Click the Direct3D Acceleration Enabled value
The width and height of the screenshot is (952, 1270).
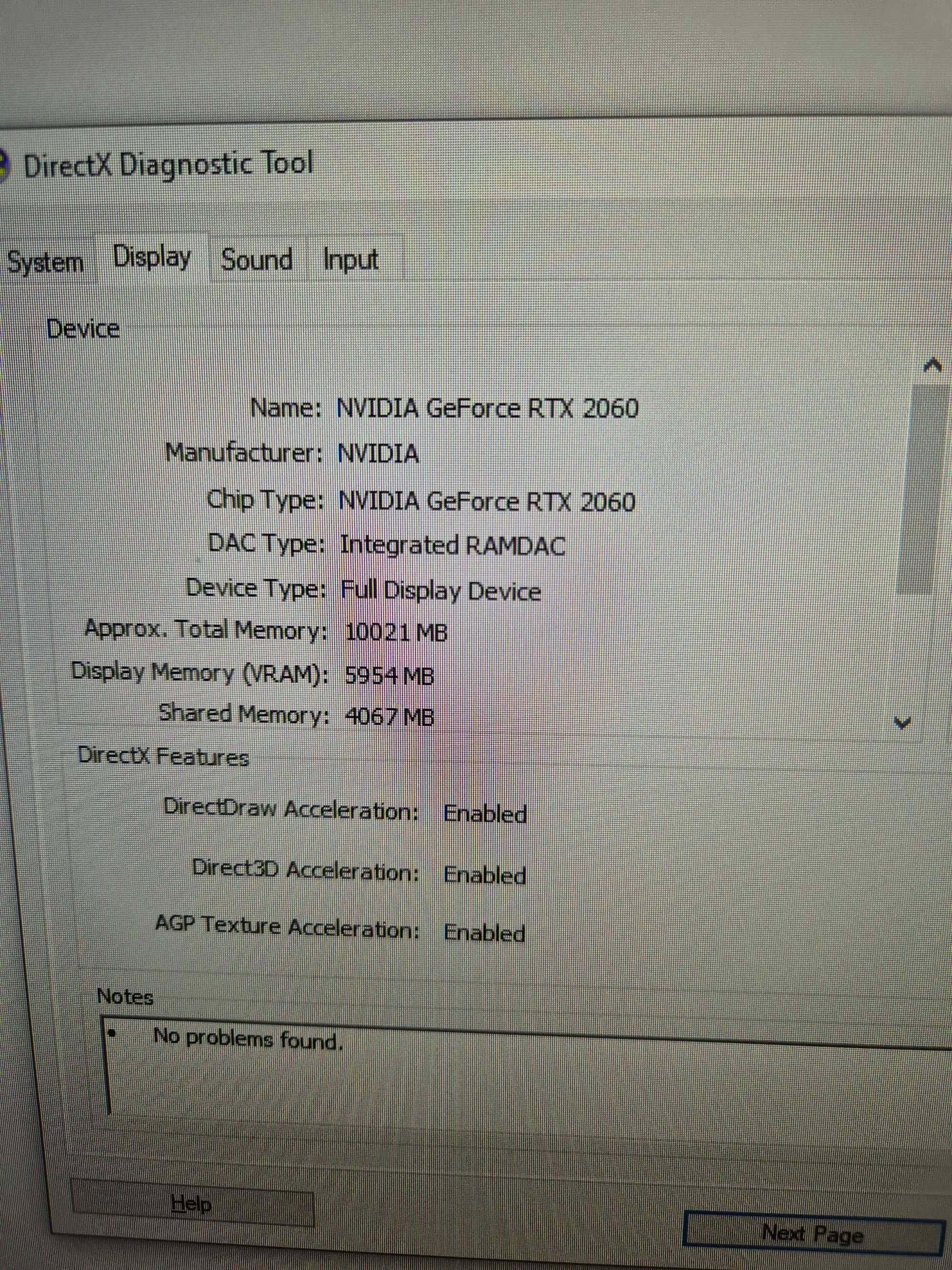point(485,876)
